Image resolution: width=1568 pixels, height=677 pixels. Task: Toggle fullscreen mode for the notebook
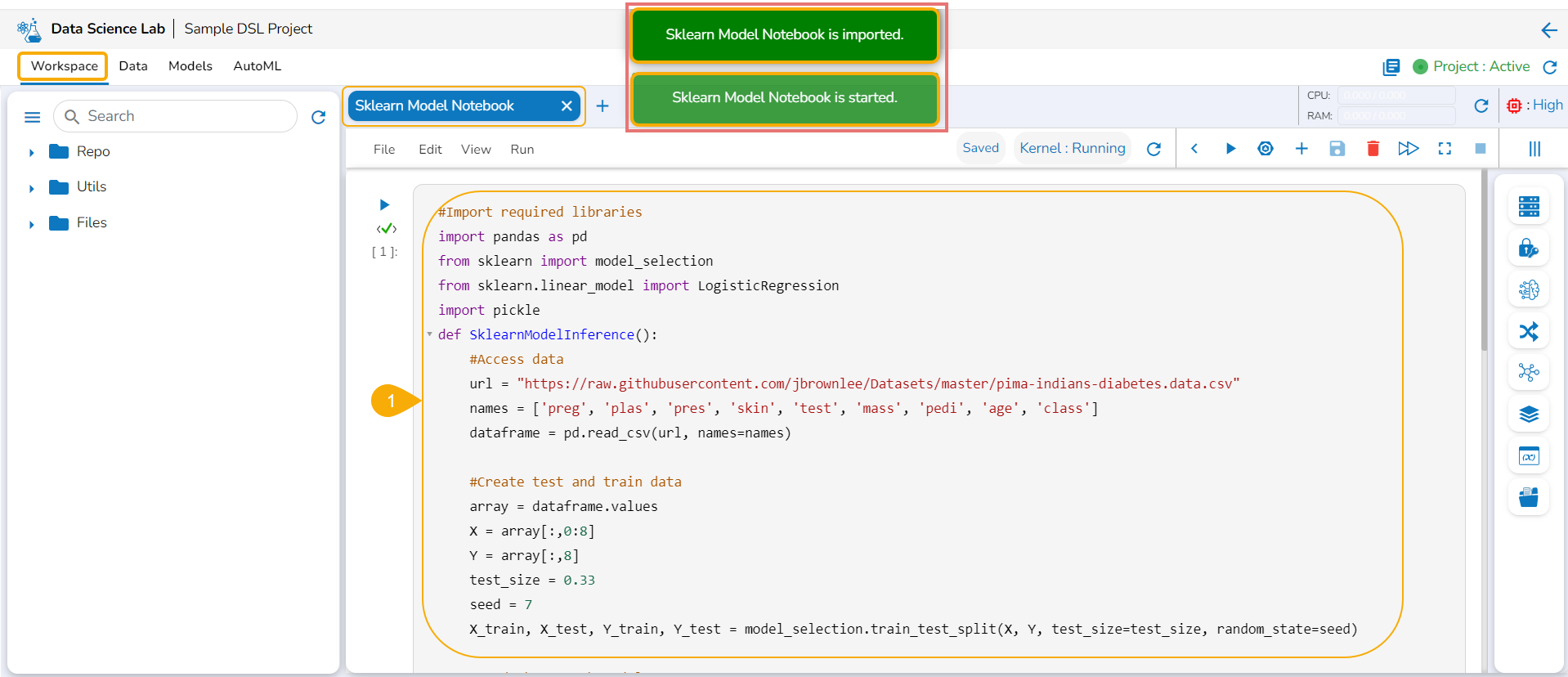point(1445,149)
